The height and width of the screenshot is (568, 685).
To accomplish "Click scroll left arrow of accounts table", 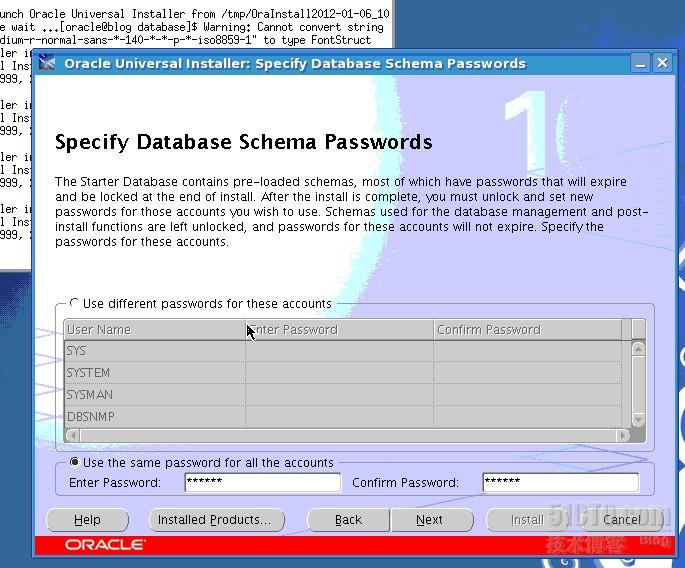I will 73,435.
